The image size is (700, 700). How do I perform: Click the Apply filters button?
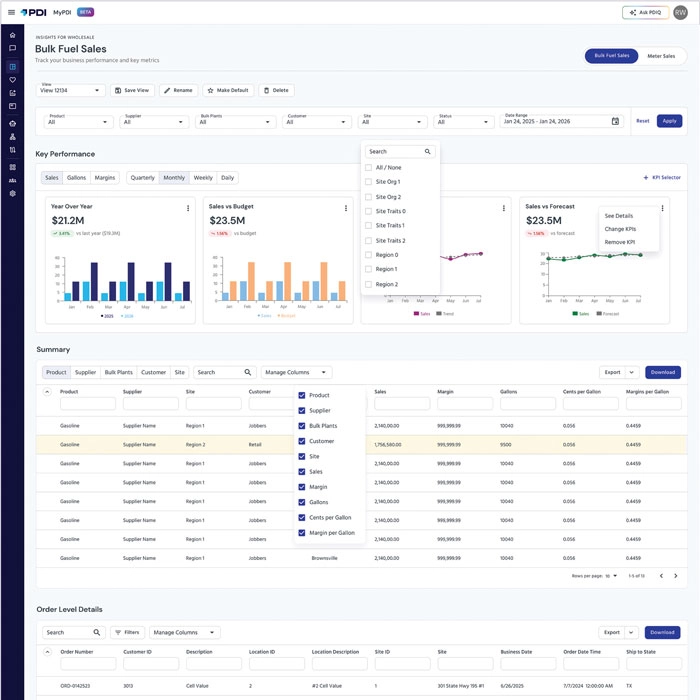tap(669, 121)
